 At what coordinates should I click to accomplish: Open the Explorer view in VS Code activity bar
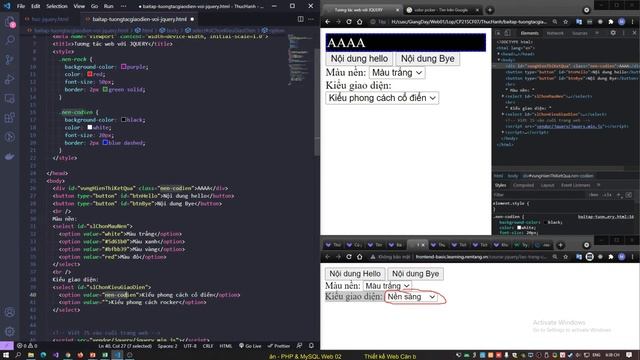[x=10, y=22]
